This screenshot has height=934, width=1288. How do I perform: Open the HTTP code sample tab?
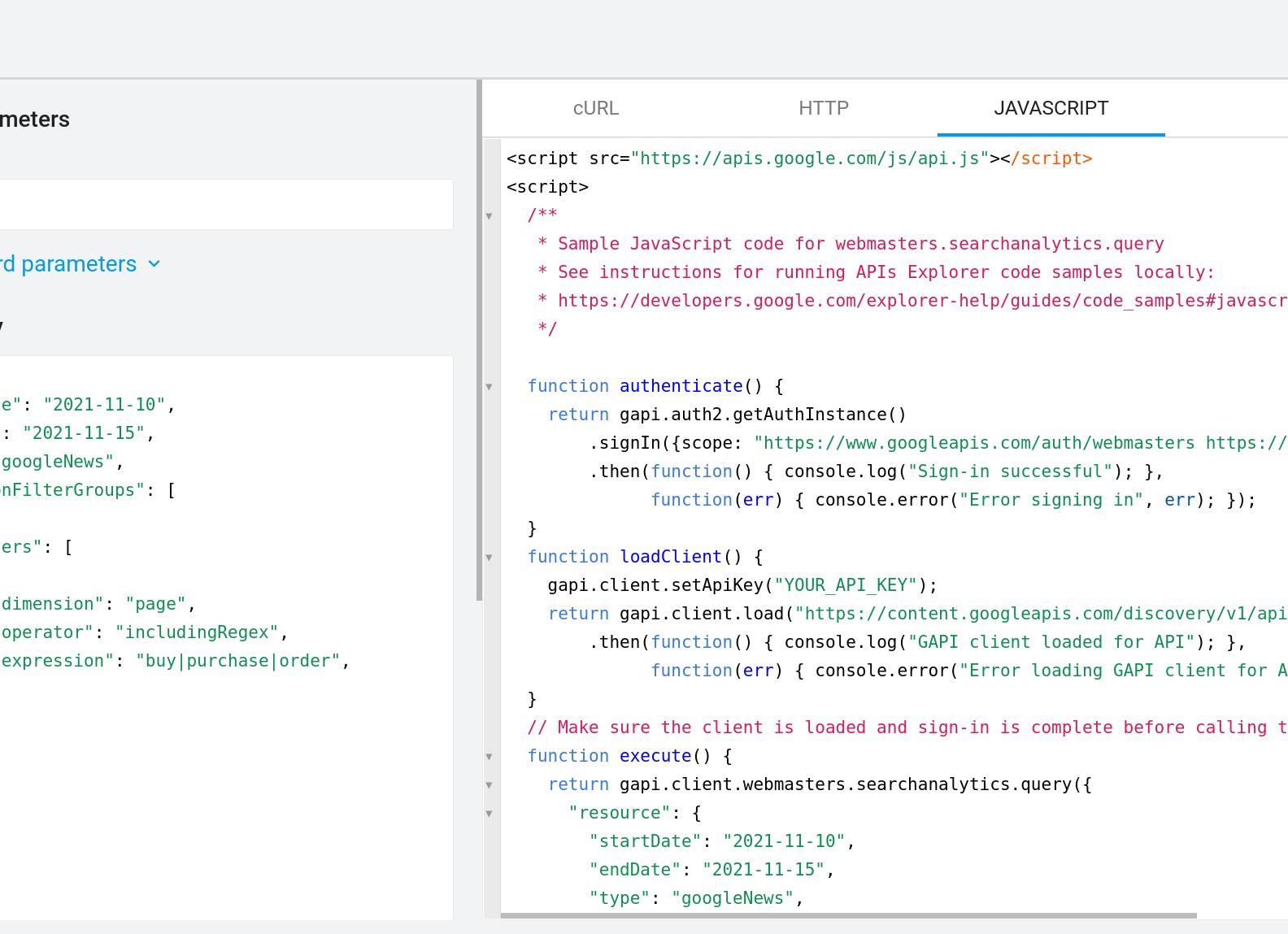(823, 108)
